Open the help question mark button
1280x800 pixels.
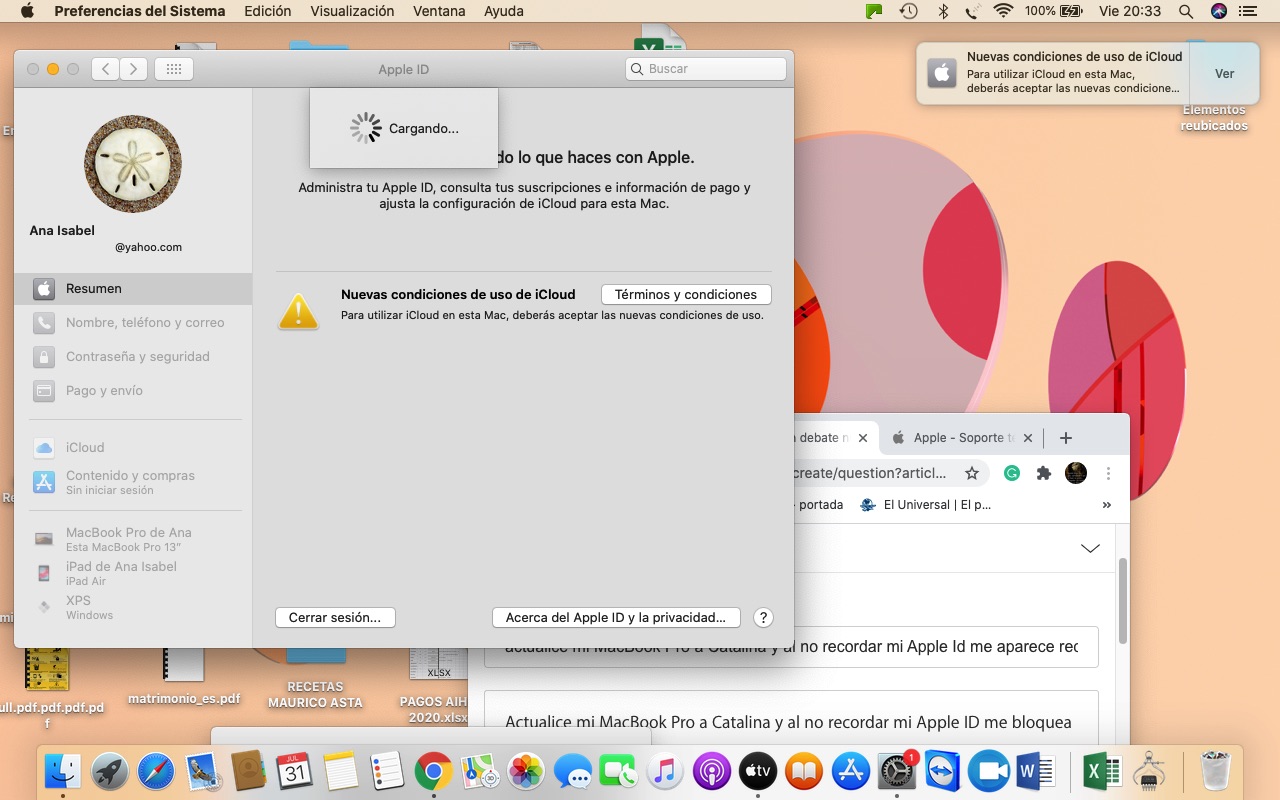coord(763,618)
